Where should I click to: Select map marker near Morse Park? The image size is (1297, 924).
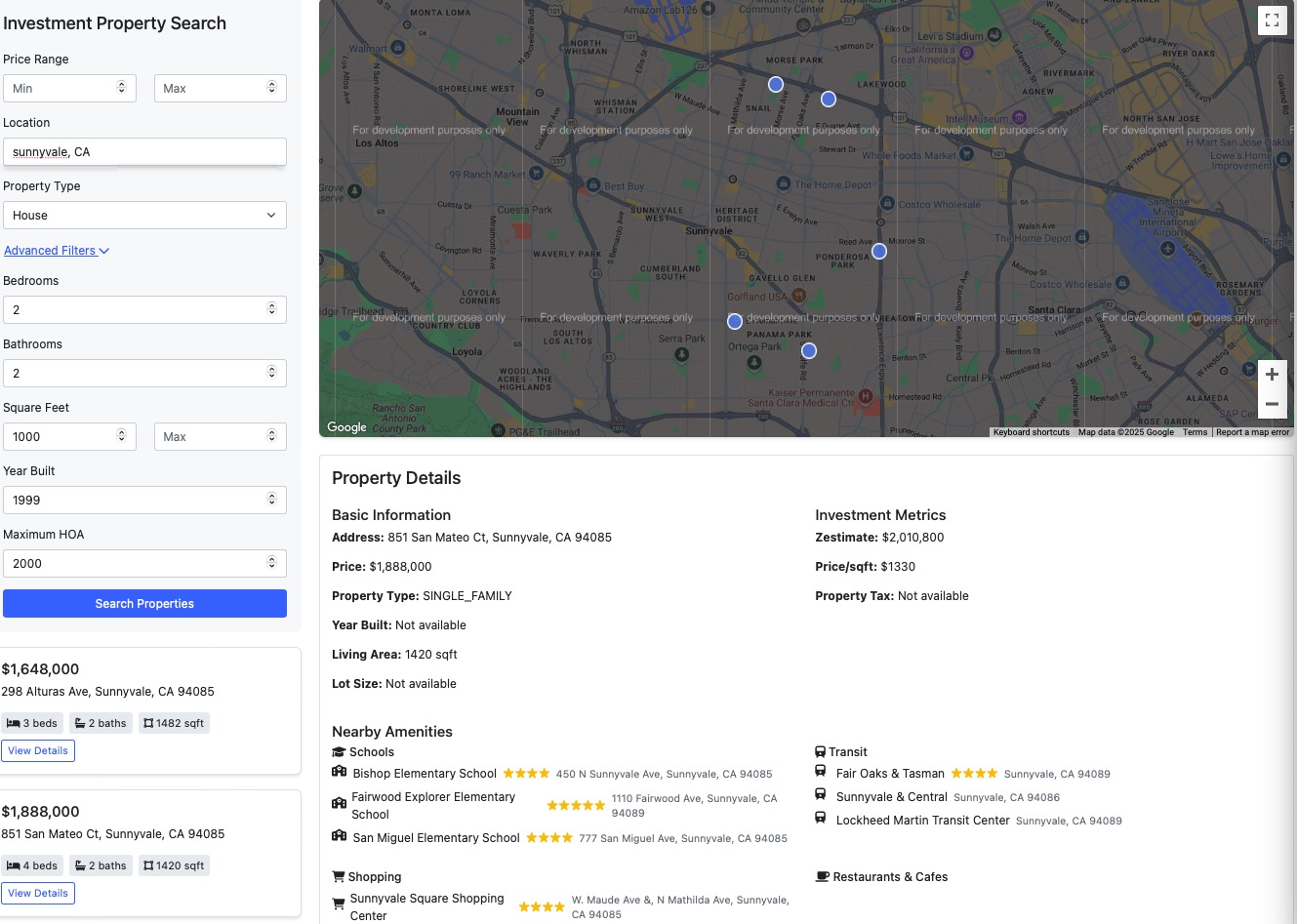[776, 85]
